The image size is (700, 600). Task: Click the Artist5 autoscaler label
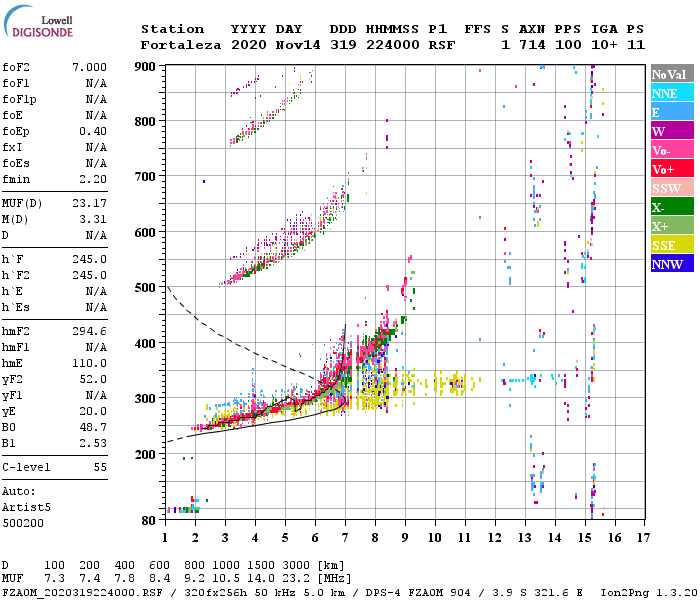click(26, 508)
